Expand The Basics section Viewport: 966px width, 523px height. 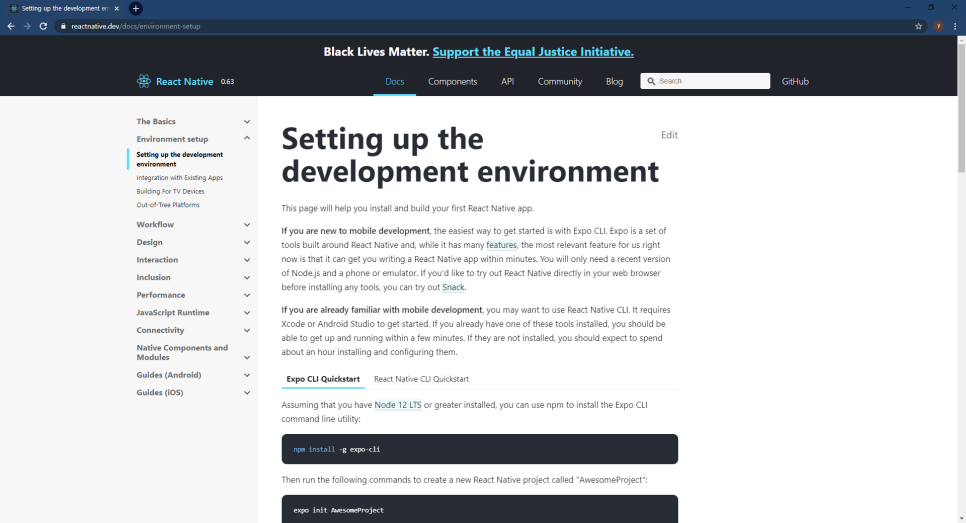click(193, 121)
